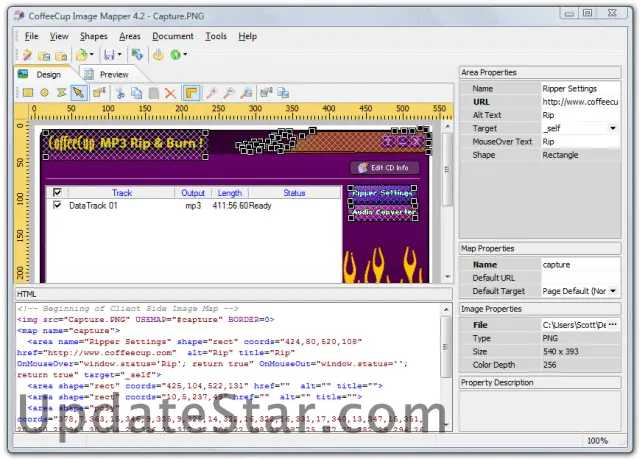Delete the selected area with red X
The image size is (640, 459).
171,93
